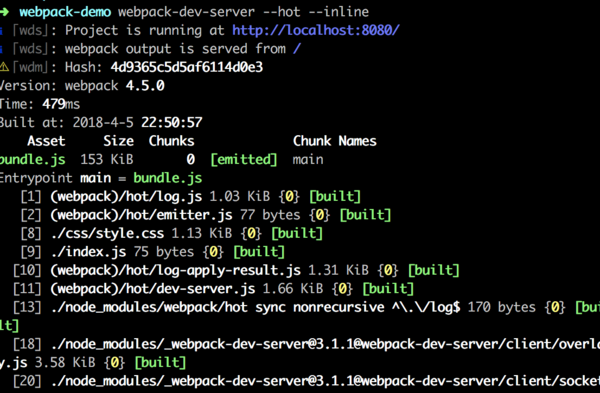Click the green [emitted] label
The height and width of the screenshot is (393, 600).
244,160
